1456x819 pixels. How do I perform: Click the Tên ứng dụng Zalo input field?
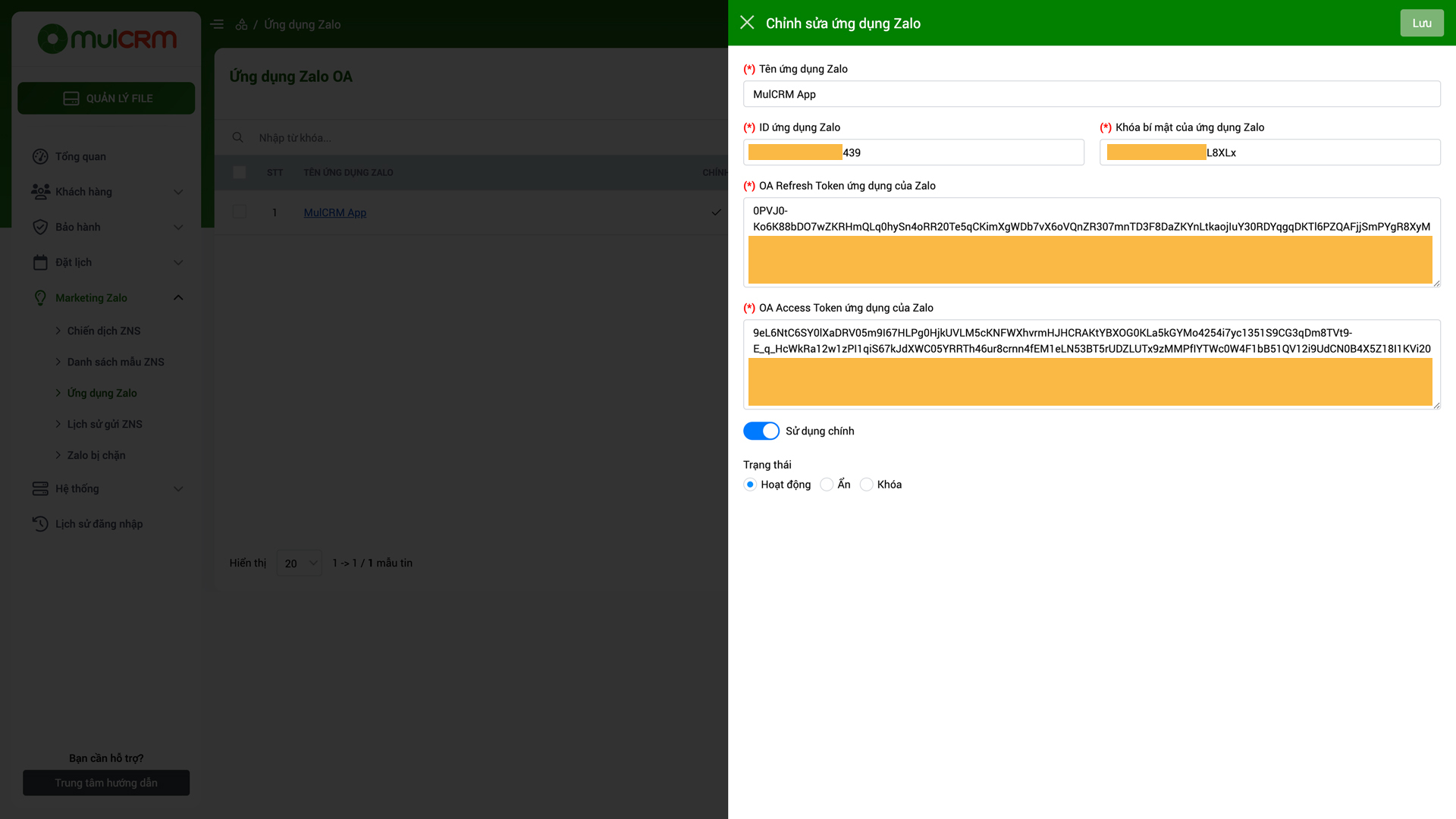[x=1091, y=94]
